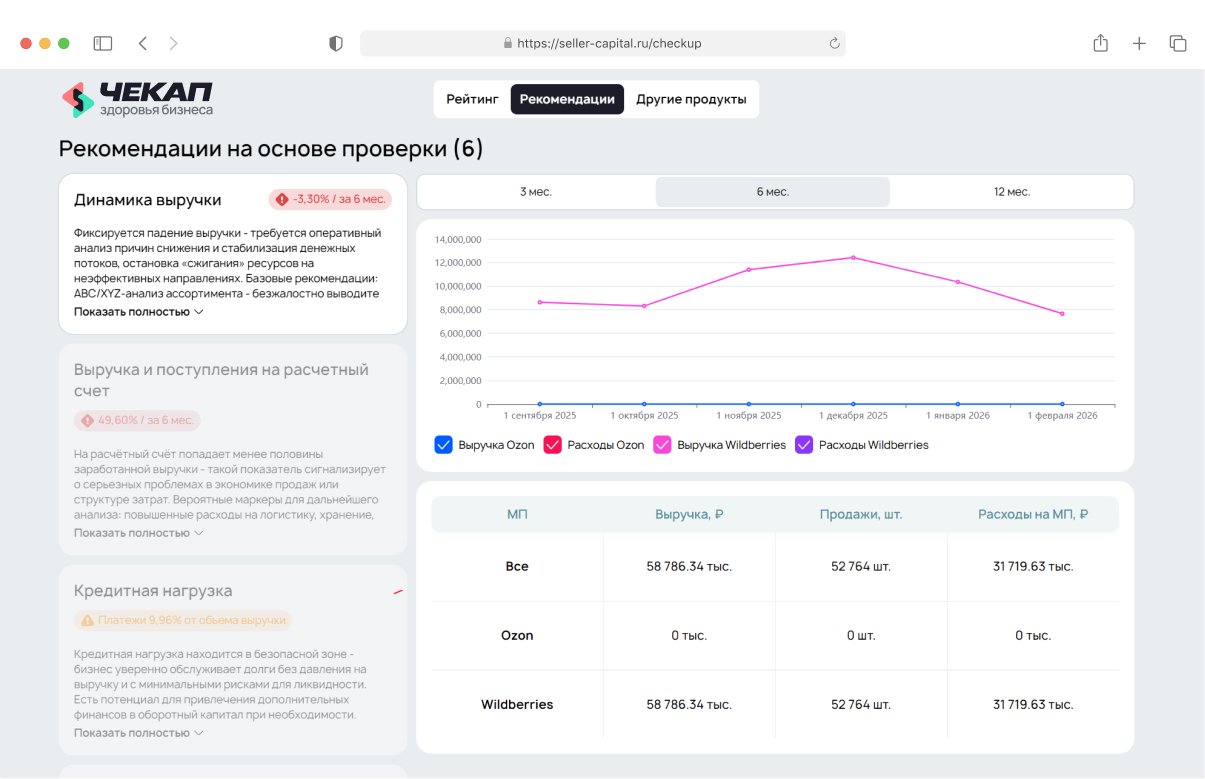
Task: Click the Чекап logo icon
Action: (x=78, y=99)
